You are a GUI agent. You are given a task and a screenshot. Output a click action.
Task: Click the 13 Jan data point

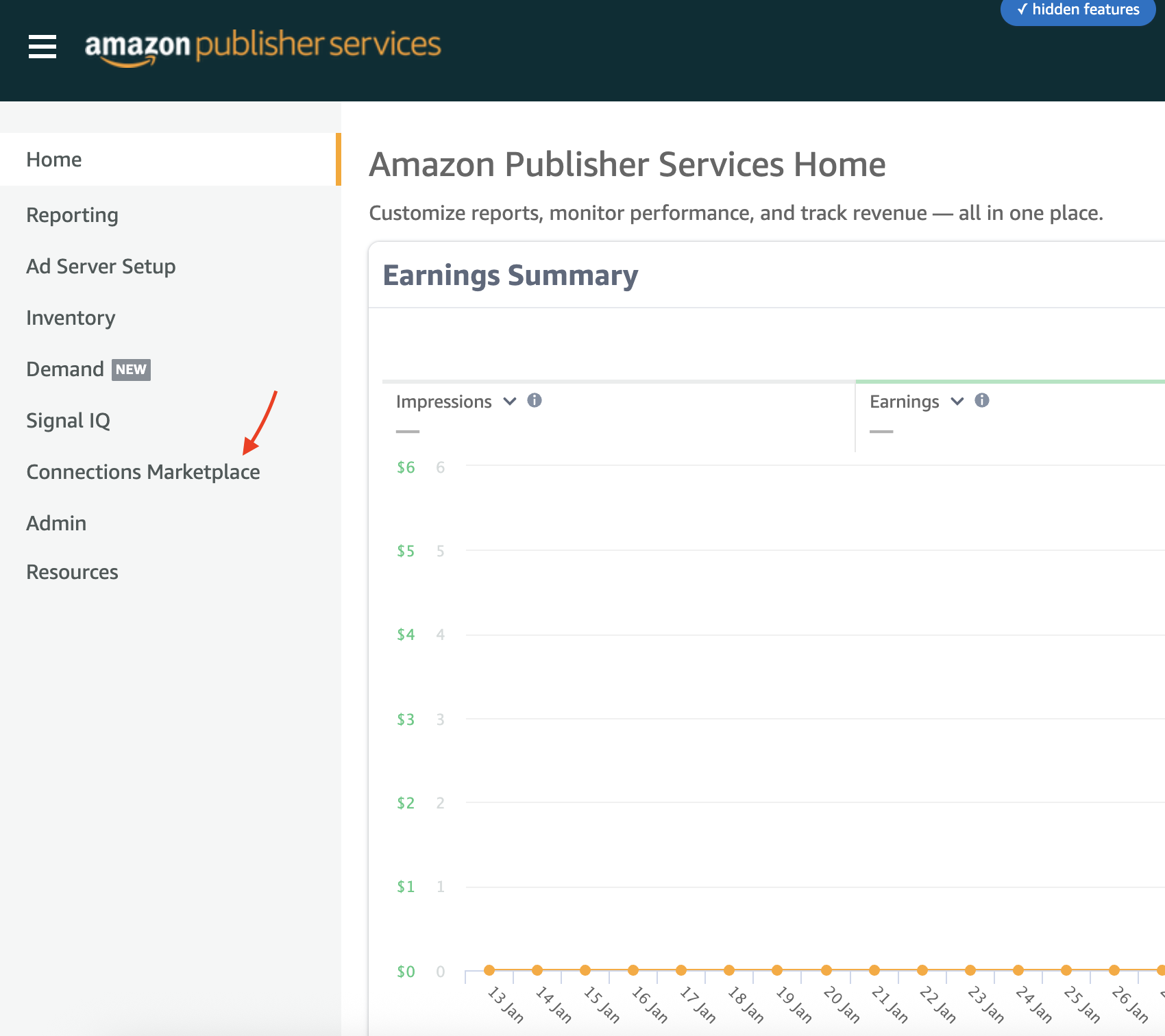click(489, 970)
